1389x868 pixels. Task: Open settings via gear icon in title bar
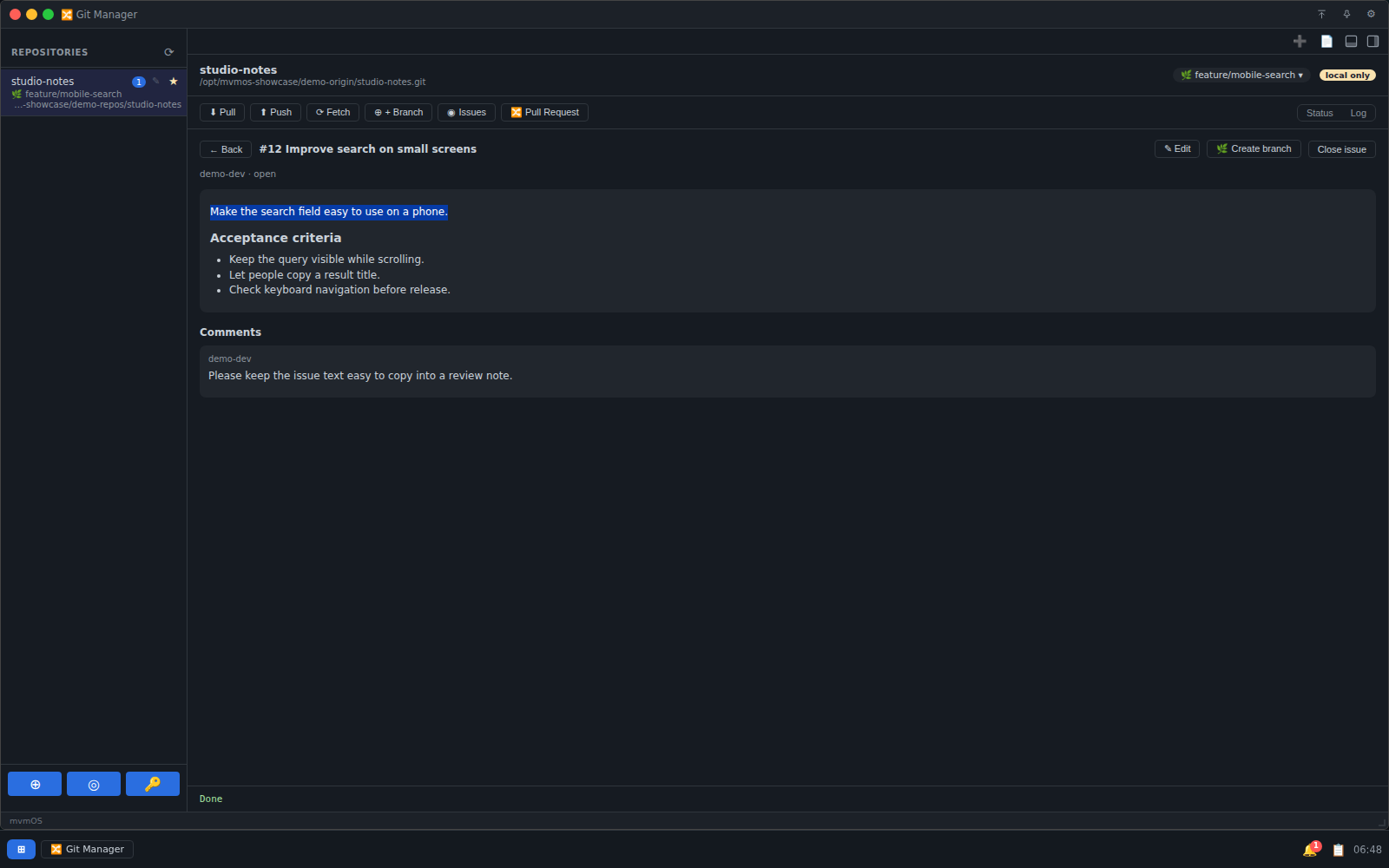[1371, 14]
